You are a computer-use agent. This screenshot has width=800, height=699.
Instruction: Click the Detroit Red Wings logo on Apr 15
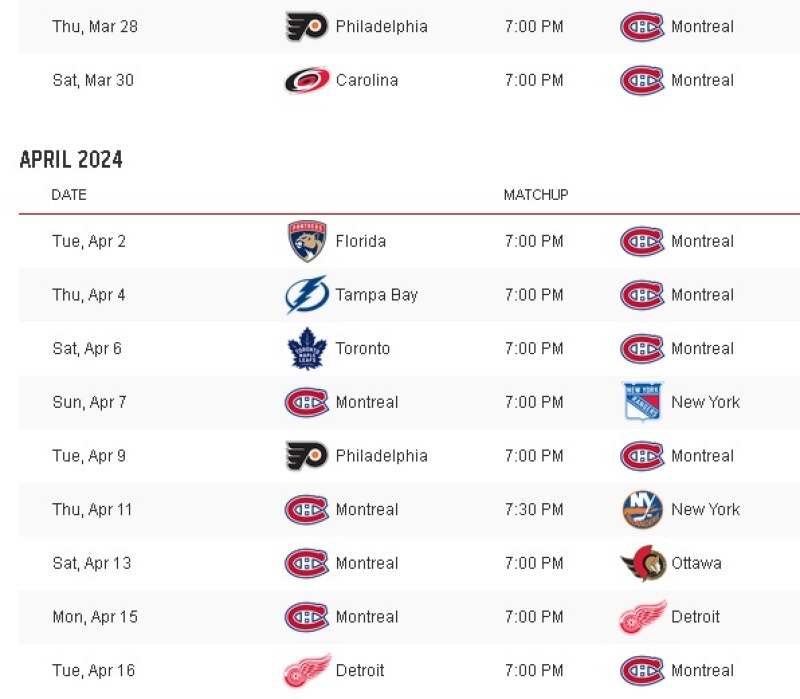(x=643, y=617)
